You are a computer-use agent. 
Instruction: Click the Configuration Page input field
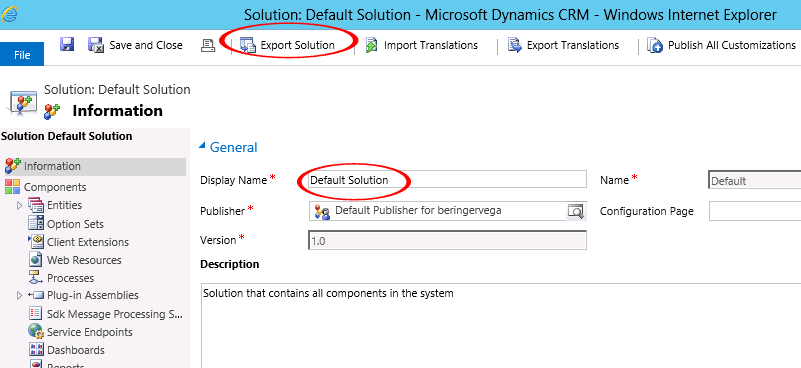click(755, 211)
